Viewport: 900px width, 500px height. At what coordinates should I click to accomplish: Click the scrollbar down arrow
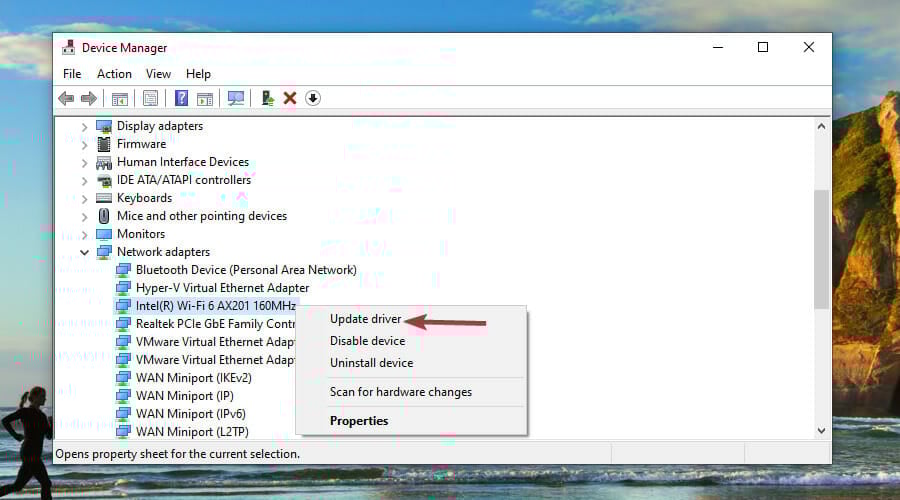click(821, 431)
